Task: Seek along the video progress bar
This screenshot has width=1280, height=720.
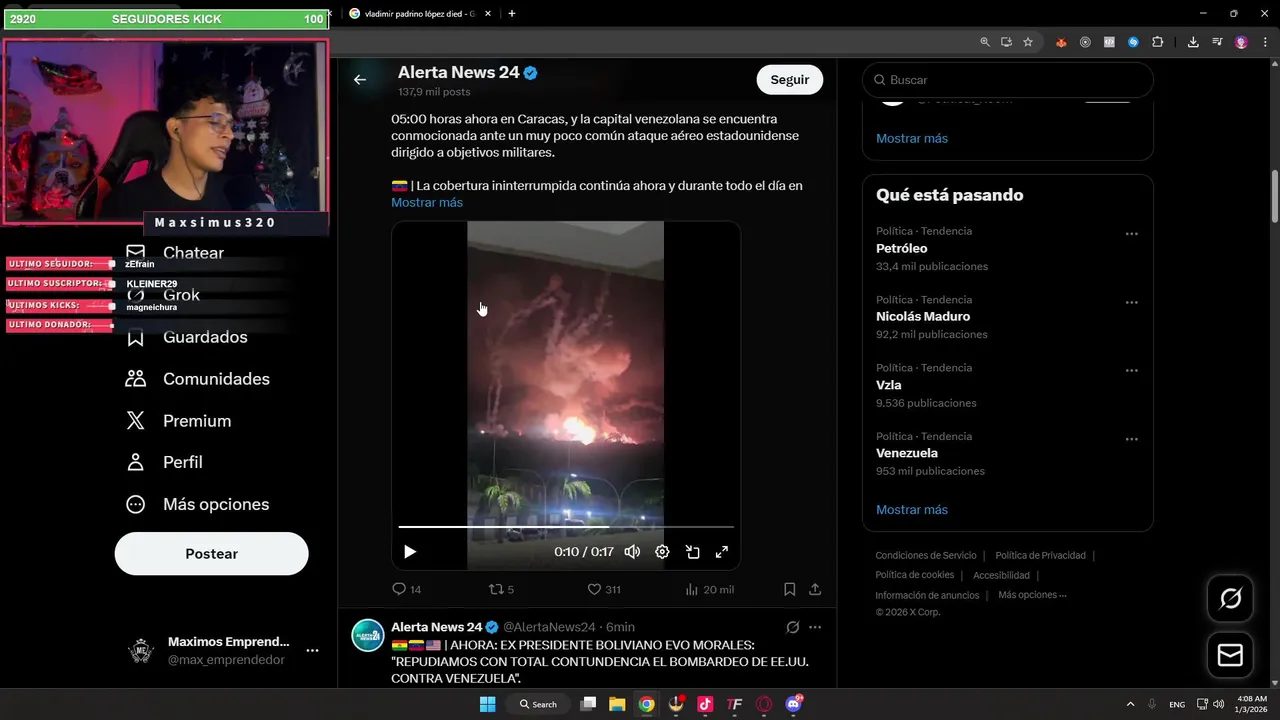Action: tap(566, 527)
